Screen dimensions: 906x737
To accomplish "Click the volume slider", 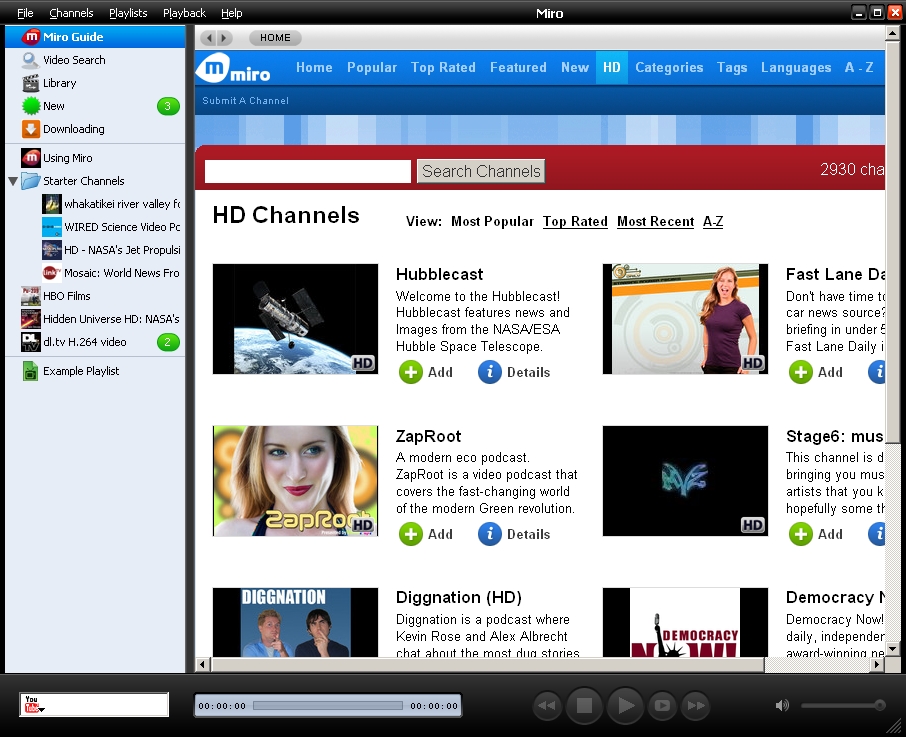I will click(842, 705).
